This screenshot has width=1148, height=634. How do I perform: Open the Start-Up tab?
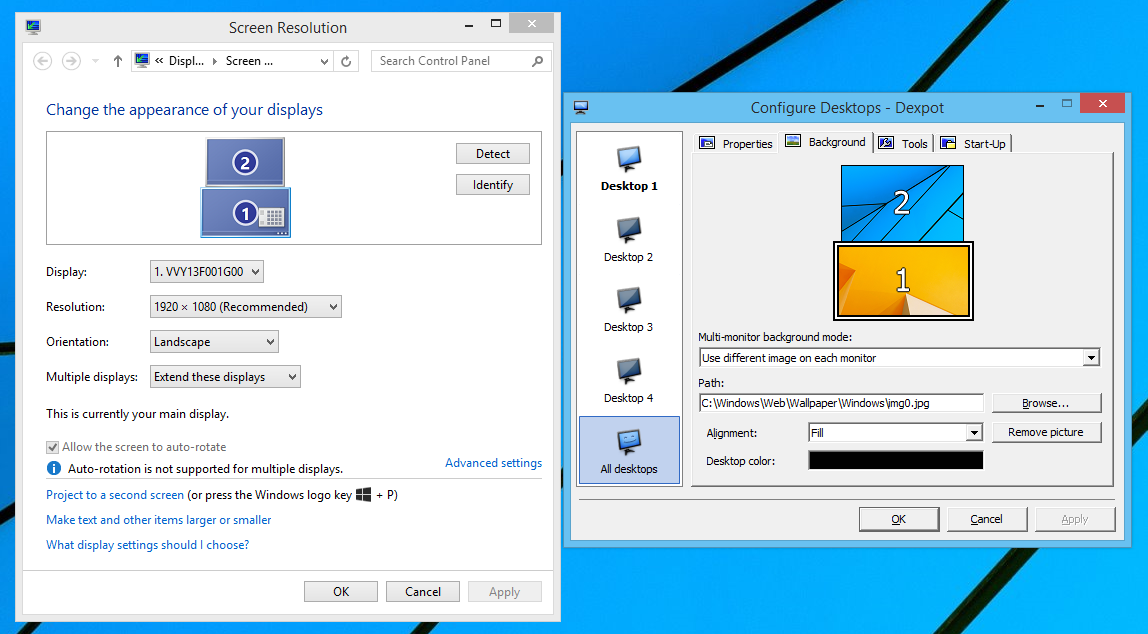(x=973, y=144)
